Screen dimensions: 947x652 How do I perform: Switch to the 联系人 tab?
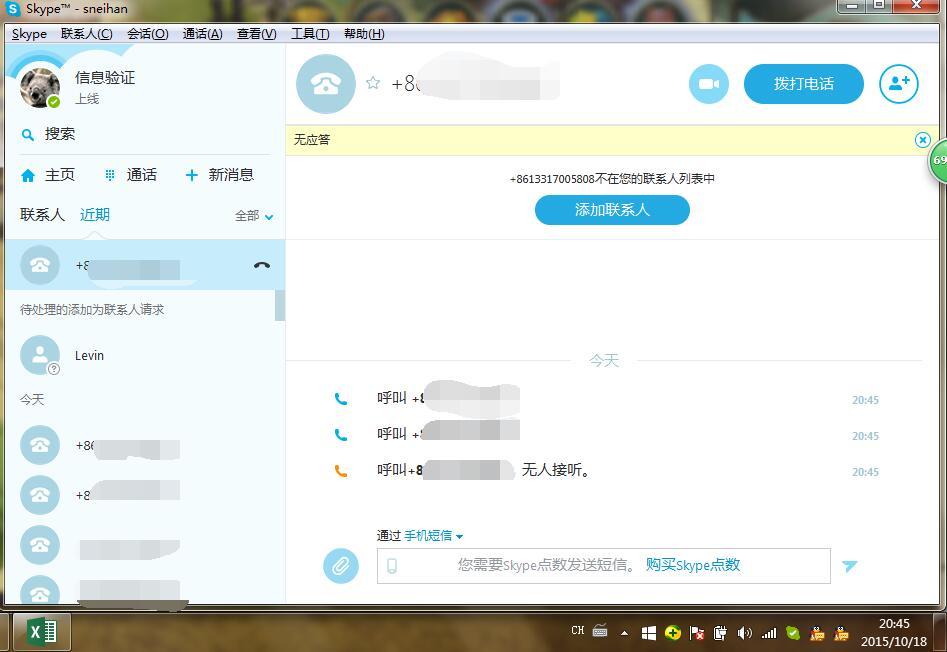click(42, 215)
